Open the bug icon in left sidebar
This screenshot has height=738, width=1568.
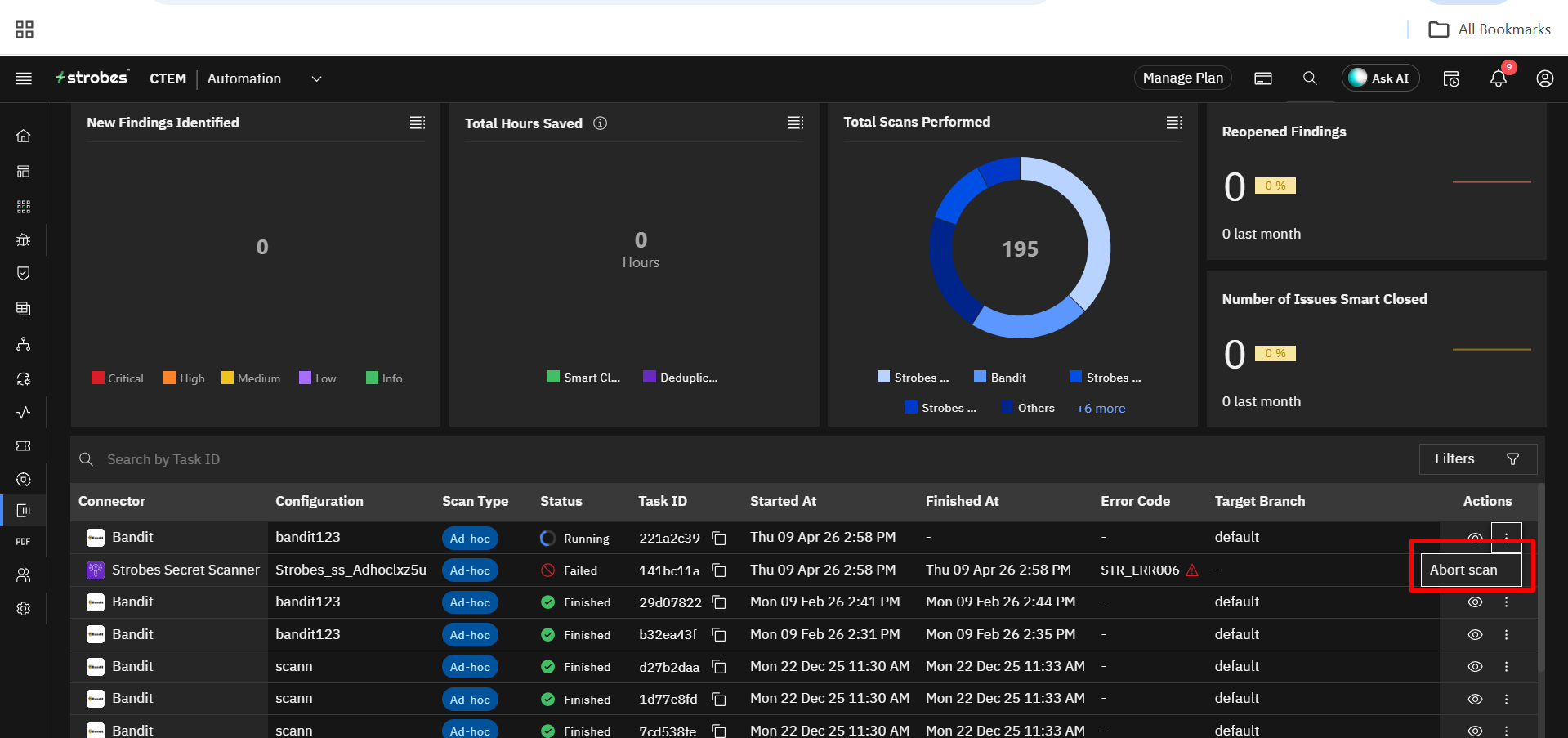[24, 239]
